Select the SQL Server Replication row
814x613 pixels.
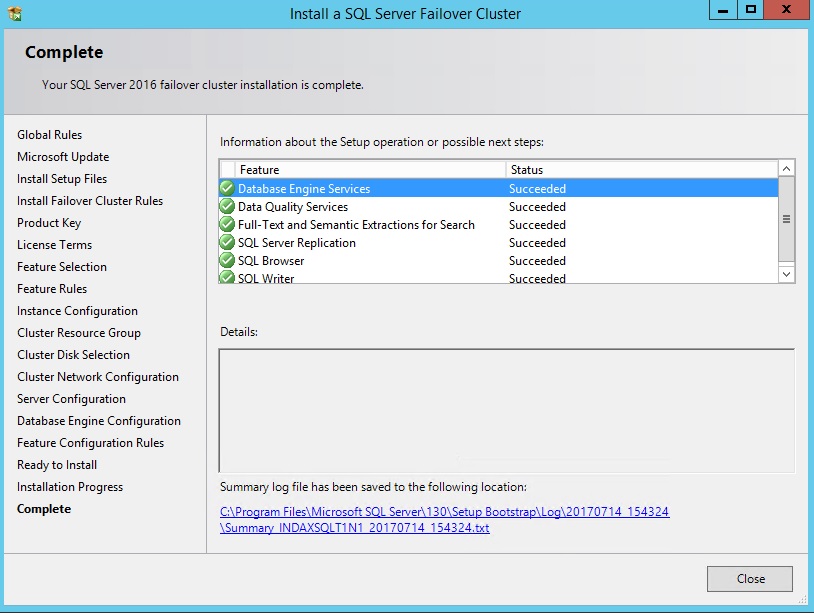[x=400, y=243]
